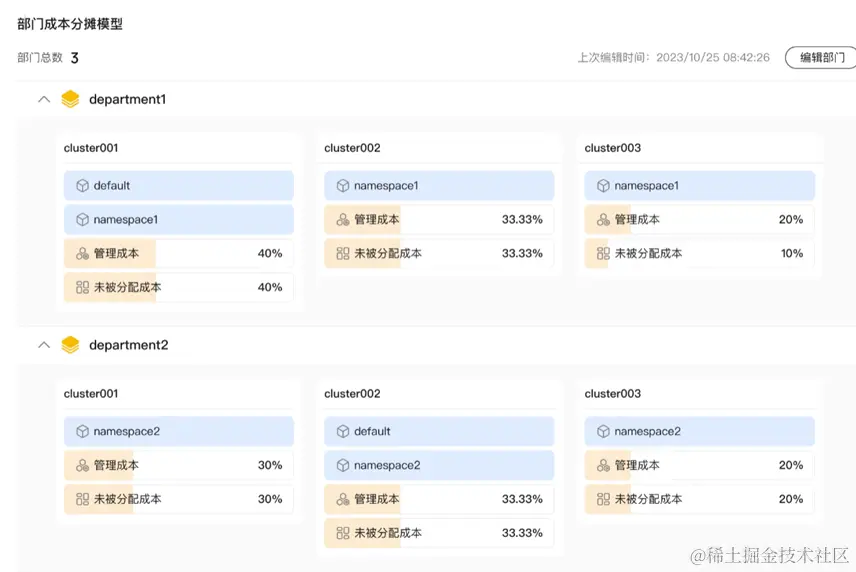Click the 40% 管理成本 progress bar
This screenshot has width=856, height=572.
[x=179, y=254]
